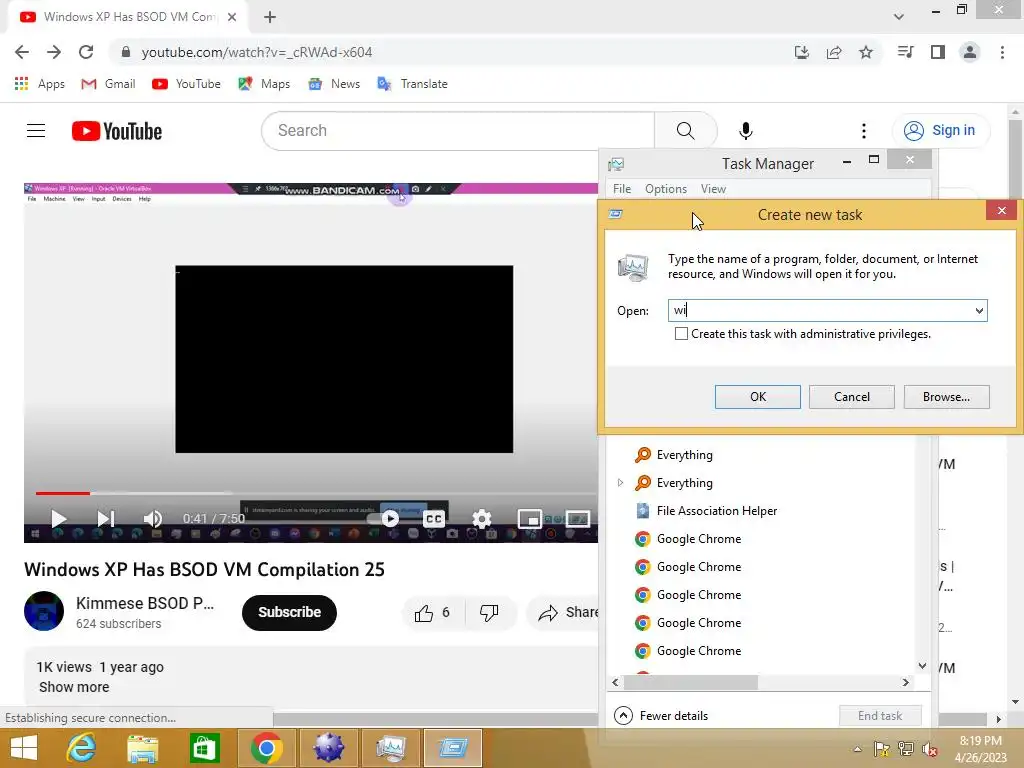Click the YouTube search field

[458, 131]
